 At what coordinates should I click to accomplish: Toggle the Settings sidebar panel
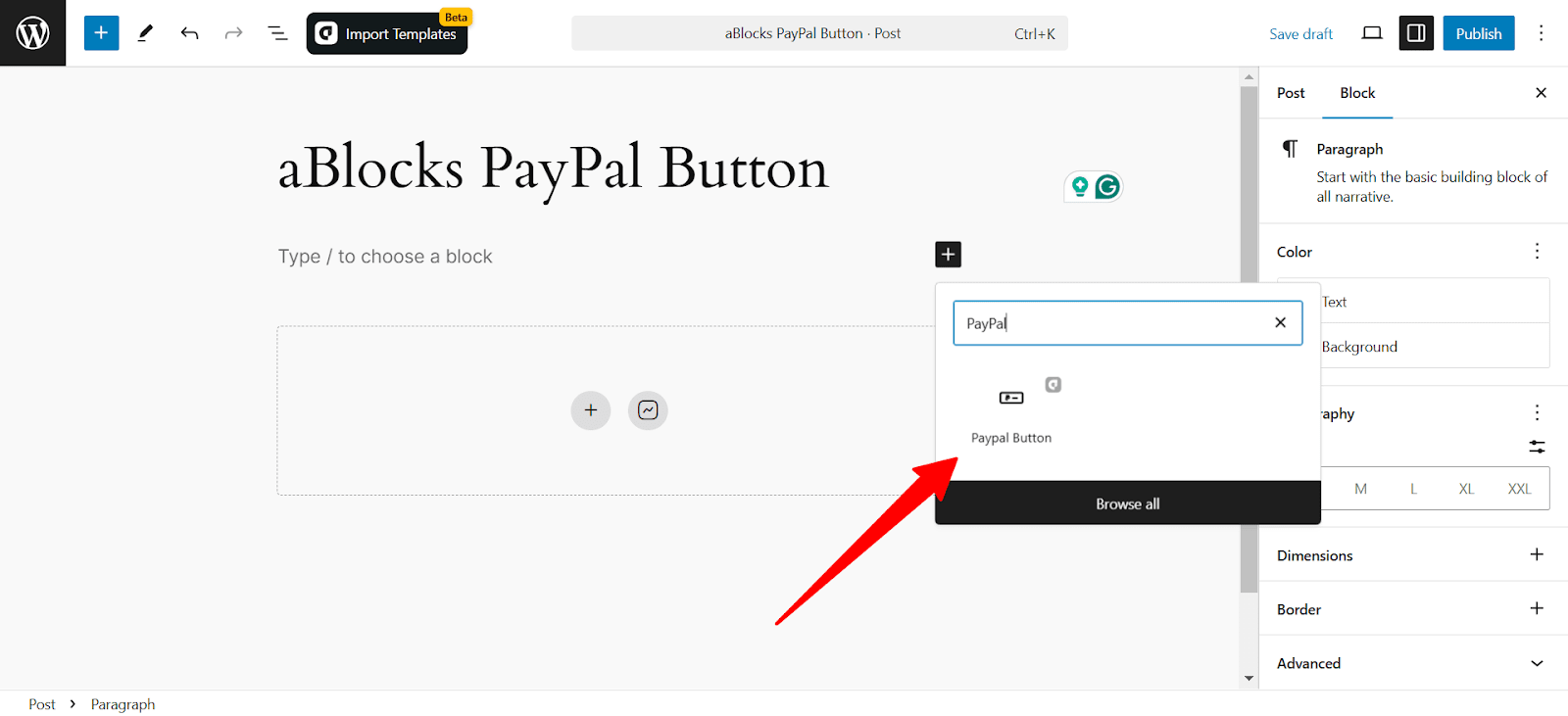point(1416,33)
